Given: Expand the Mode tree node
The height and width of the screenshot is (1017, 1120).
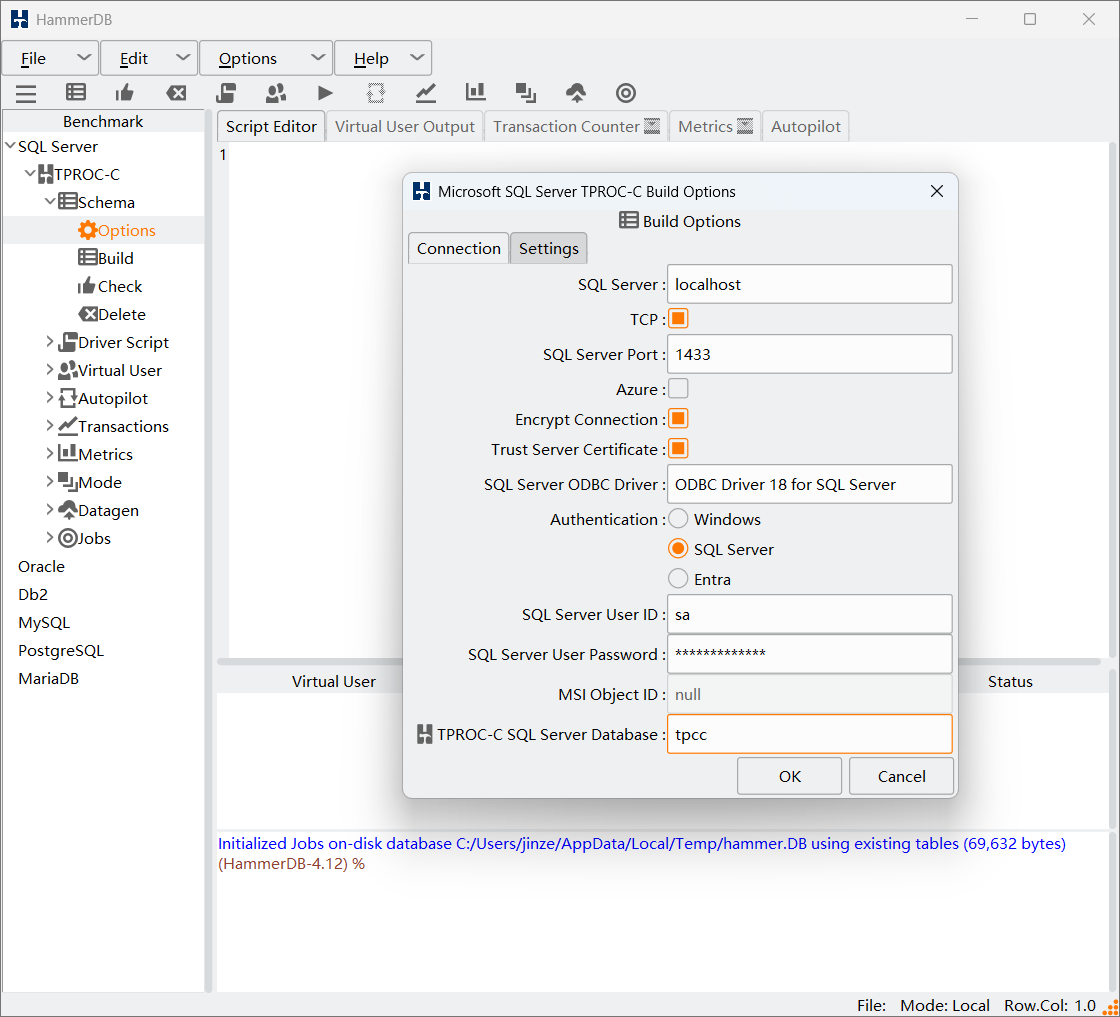Looking at the screenshot, I should coord(50,481).
